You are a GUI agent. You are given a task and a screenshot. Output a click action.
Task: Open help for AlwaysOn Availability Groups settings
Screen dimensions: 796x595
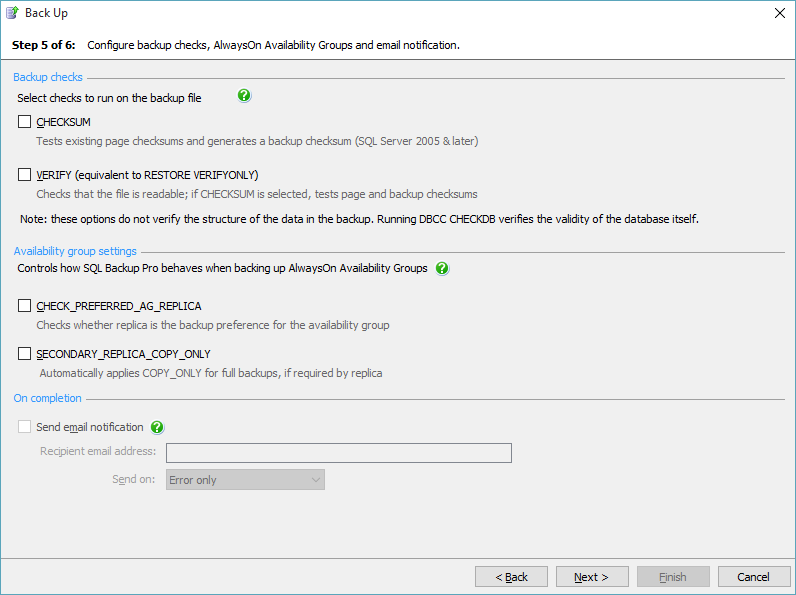(x=442, y=268)
